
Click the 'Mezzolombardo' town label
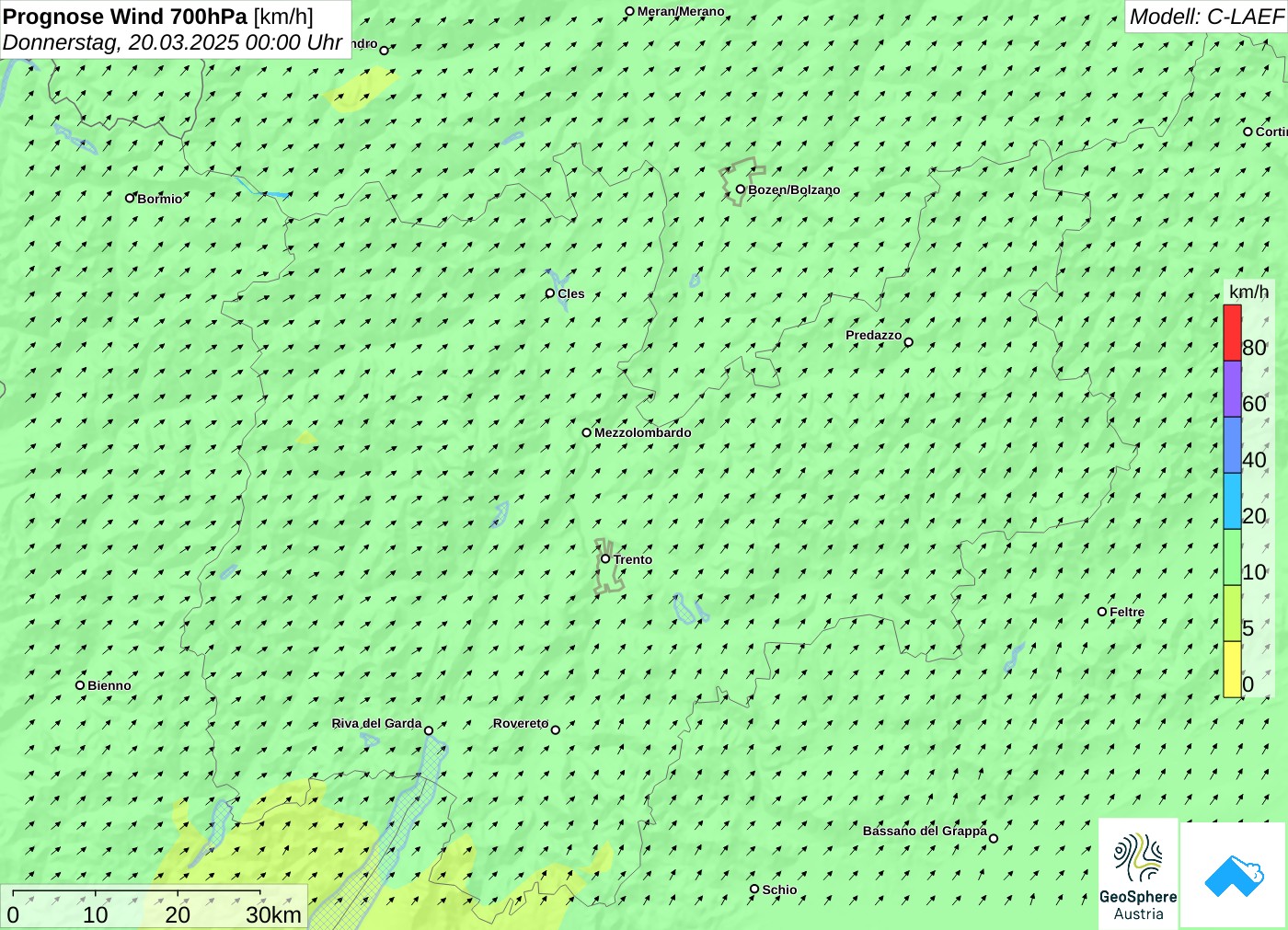[642, 432]
